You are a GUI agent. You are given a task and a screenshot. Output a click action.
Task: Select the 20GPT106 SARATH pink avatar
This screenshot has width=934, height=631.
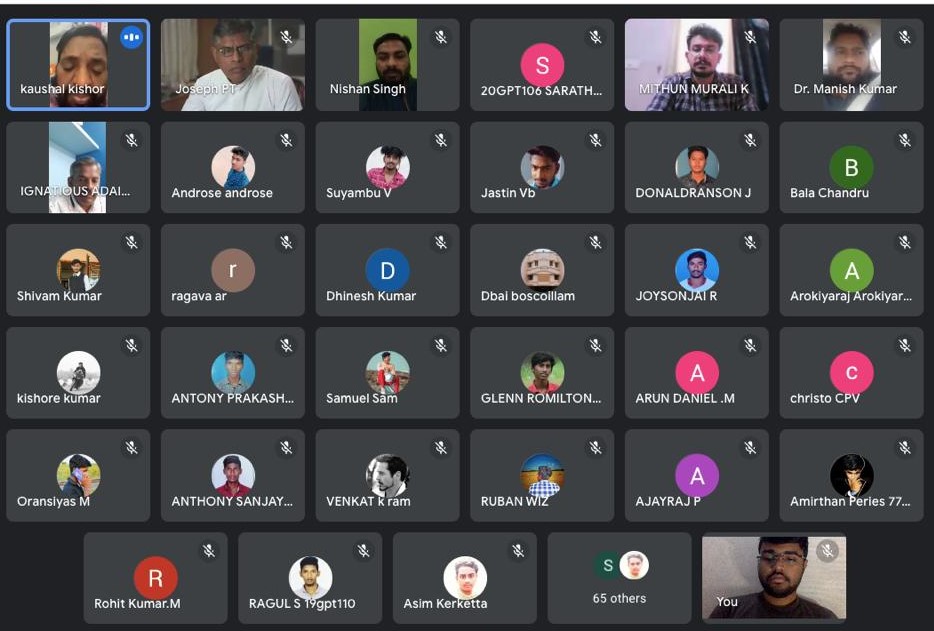542,65
